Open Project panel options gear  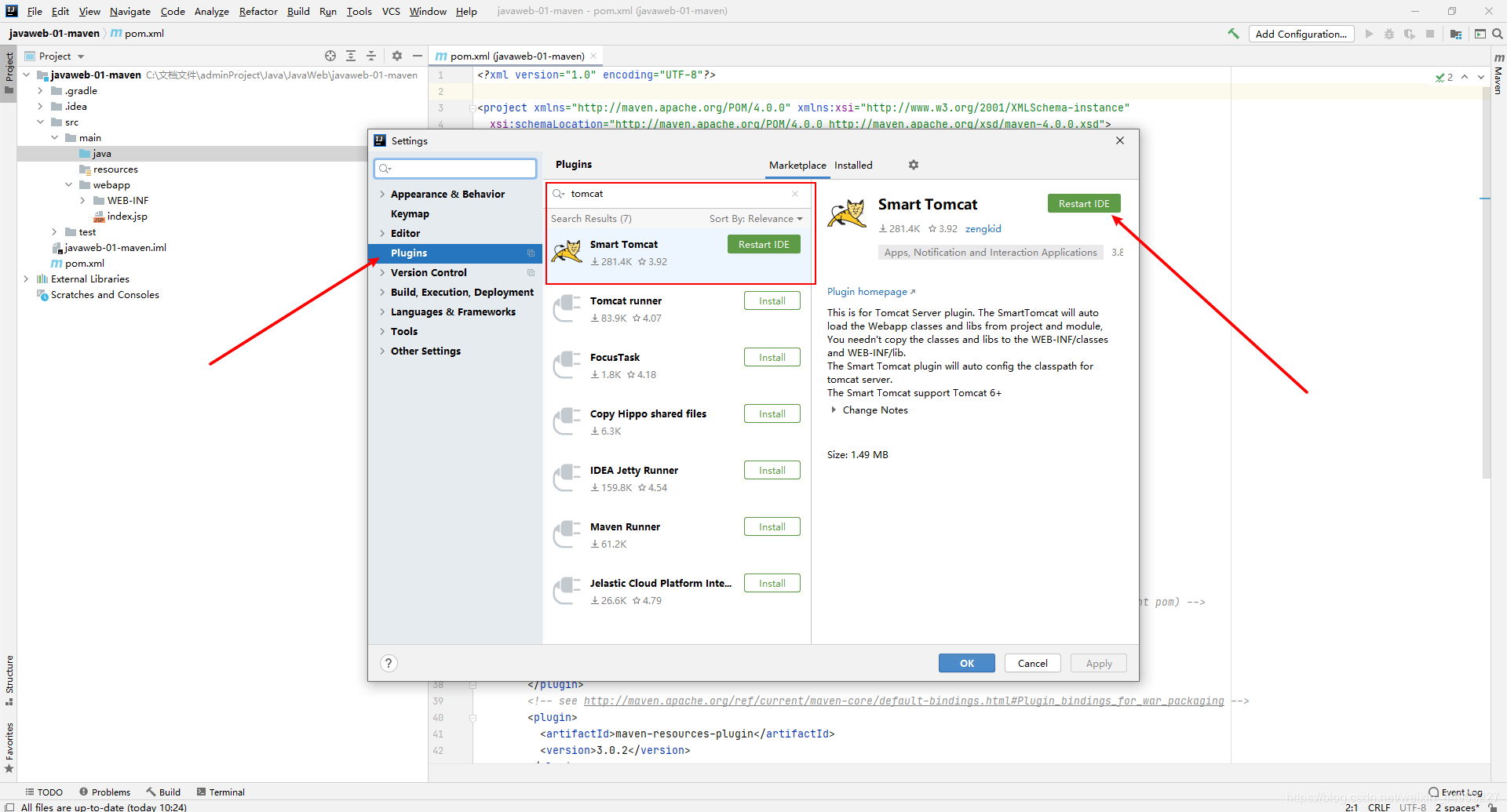click(x=397, y=56)
